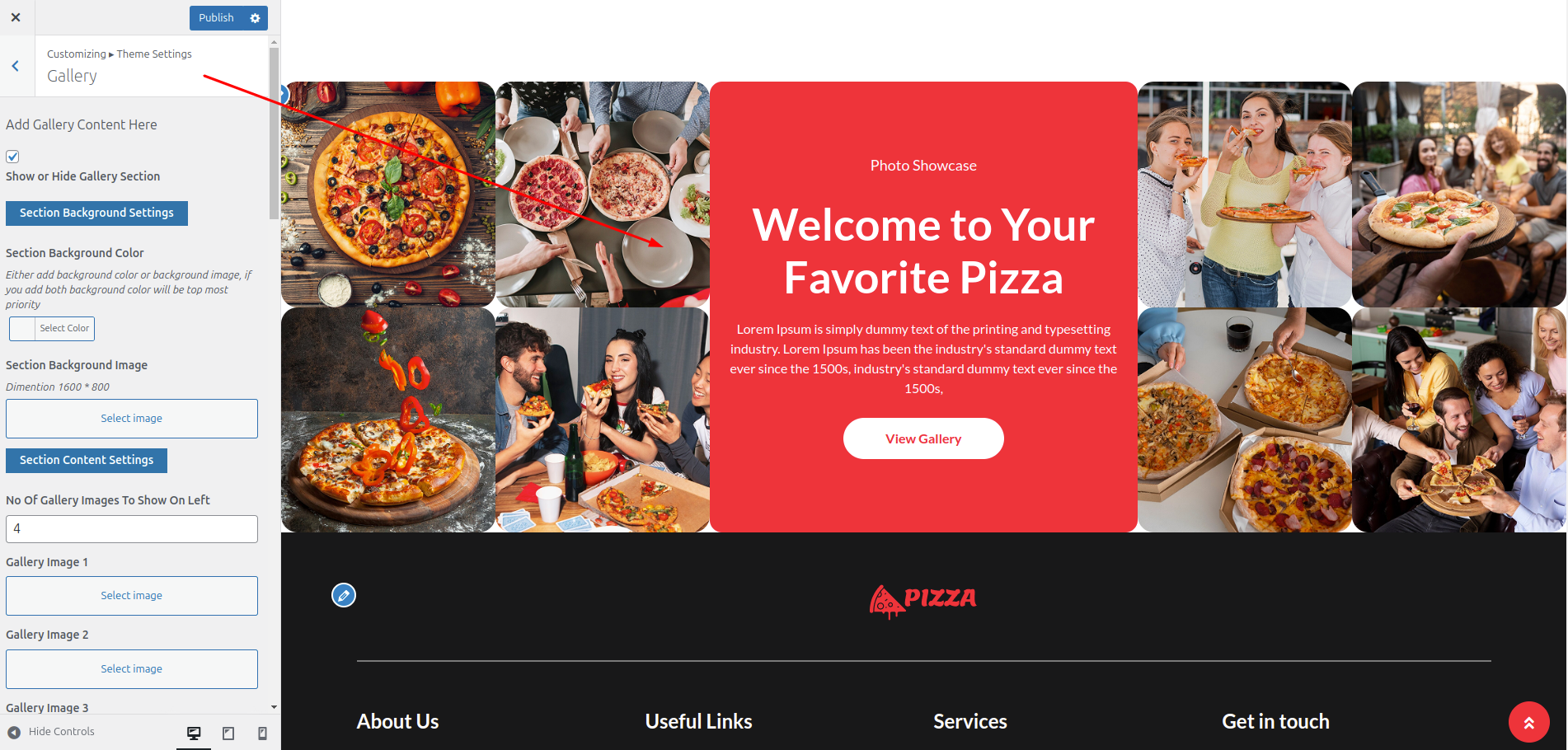This screenshot has width=1568, height=750.
Task: Select image for Gallery Image 2
Action: (x=132, y=669)
